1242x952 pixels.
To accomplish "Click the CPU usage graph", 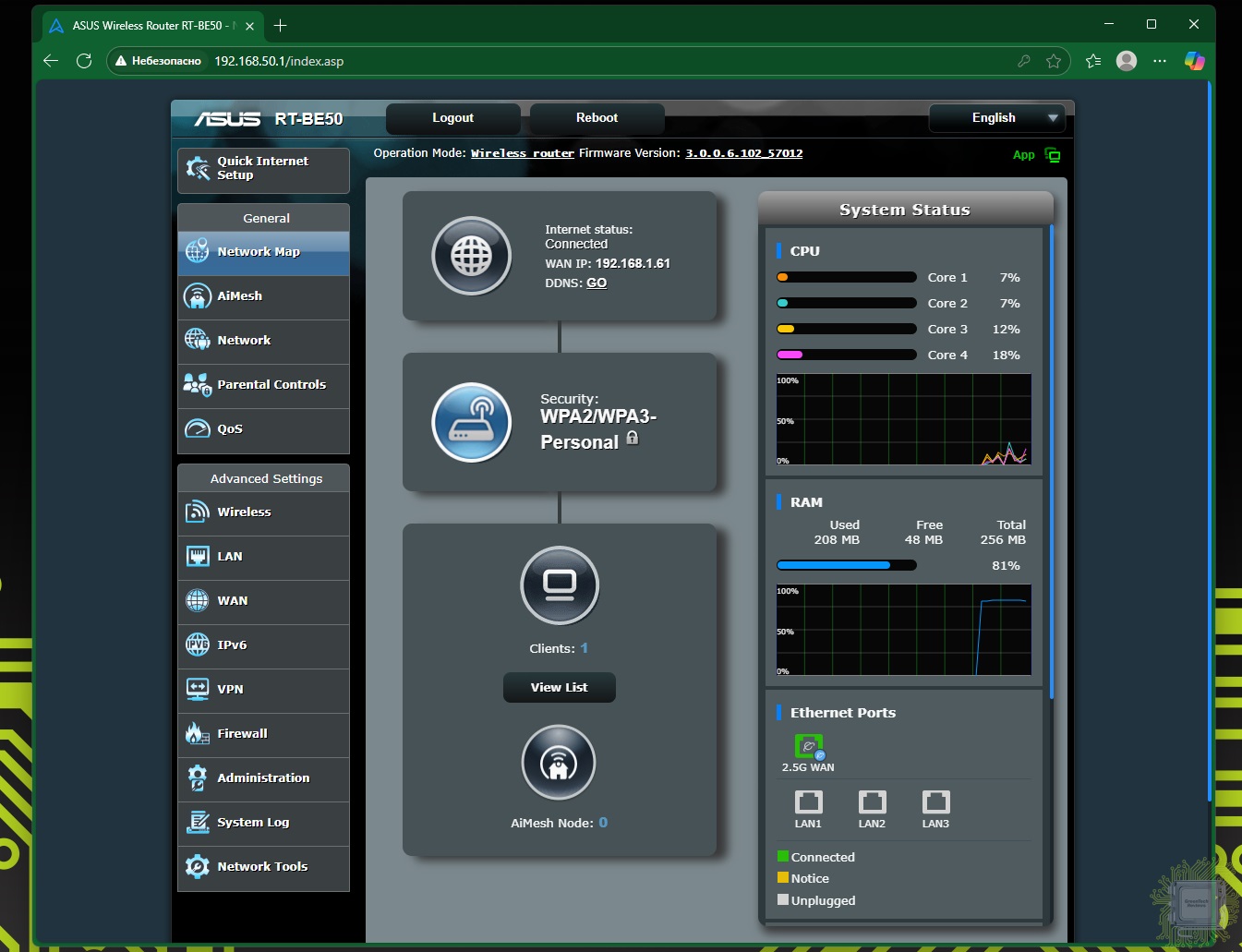I will (904, 419).
